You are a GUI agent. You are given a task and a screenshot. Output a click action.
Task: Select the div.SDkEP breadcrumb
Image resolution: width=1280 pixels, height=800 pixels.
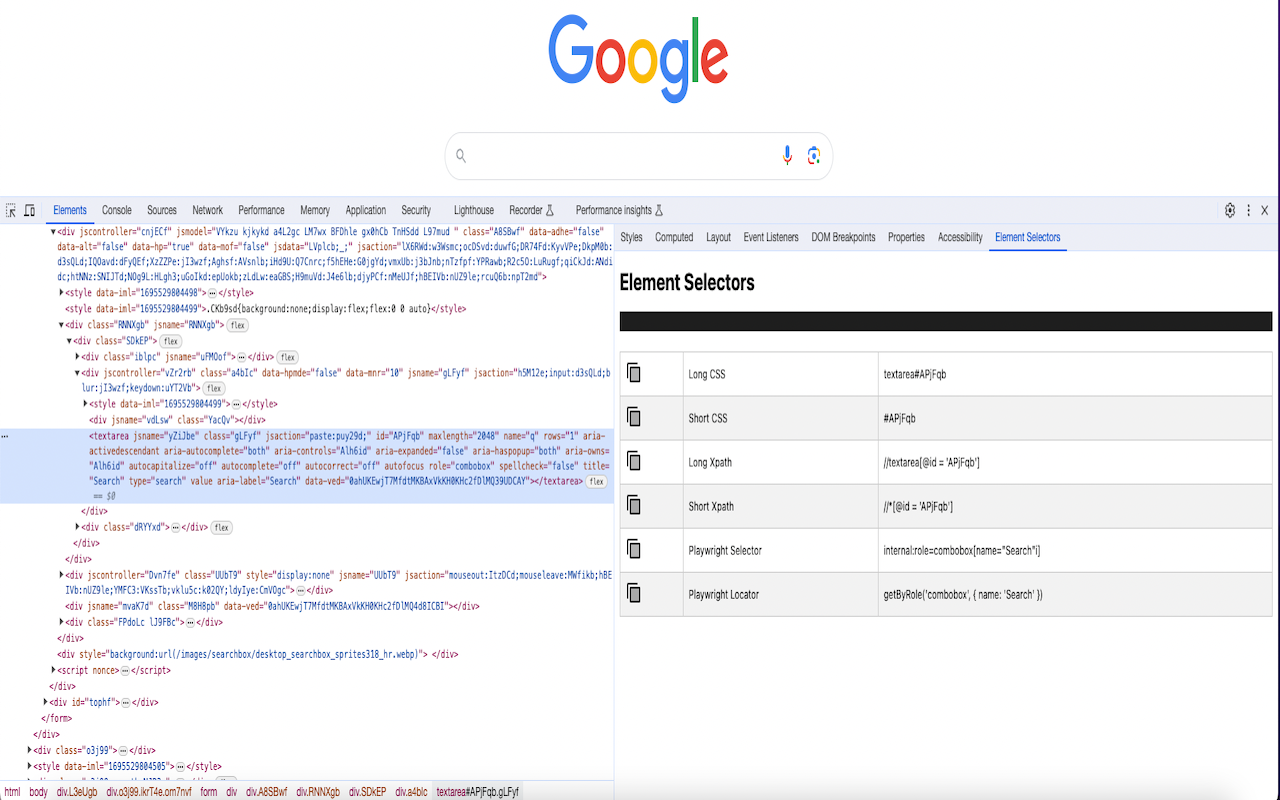point(367,792)
